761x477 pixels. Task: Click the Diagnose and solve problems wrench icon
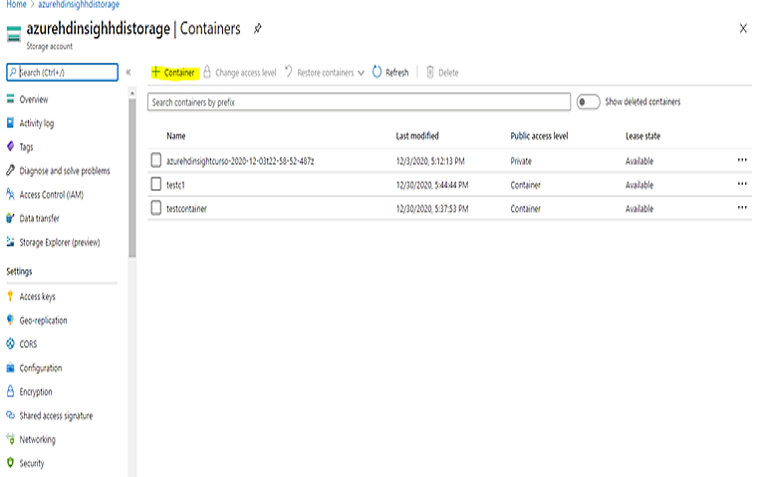tap(10, 170)
